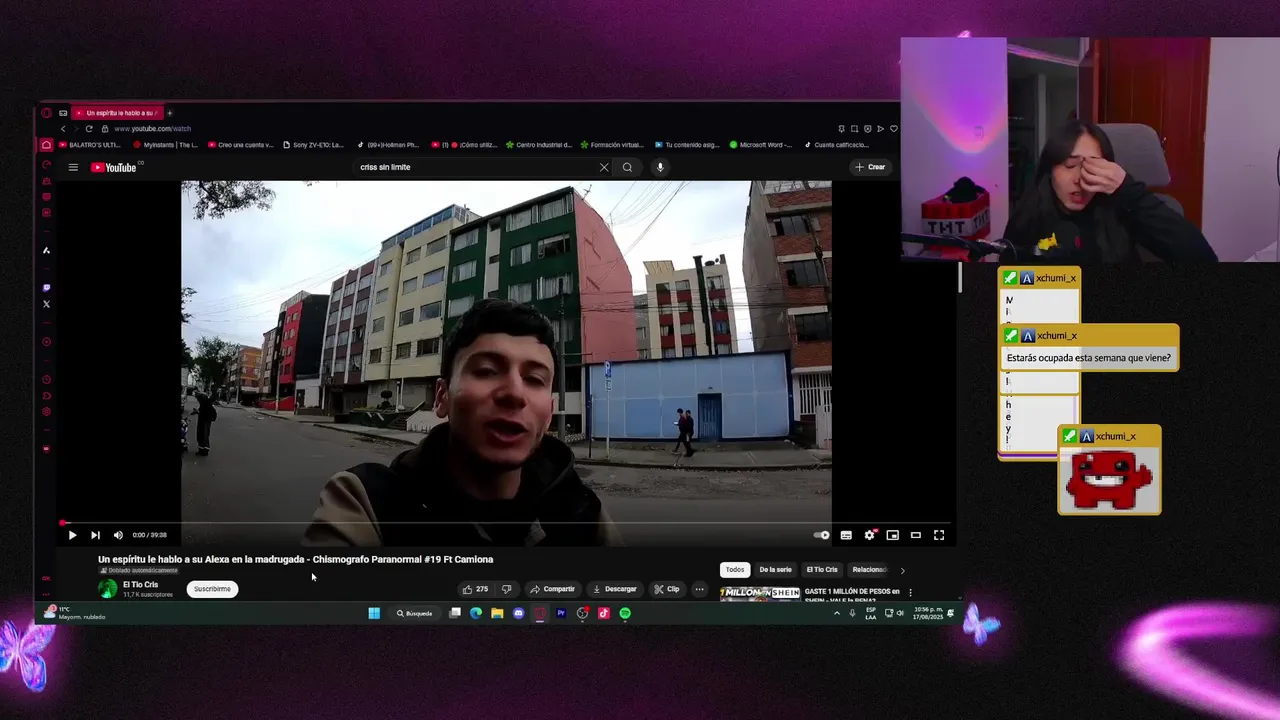Click the video progress bar

click(505, 522)
